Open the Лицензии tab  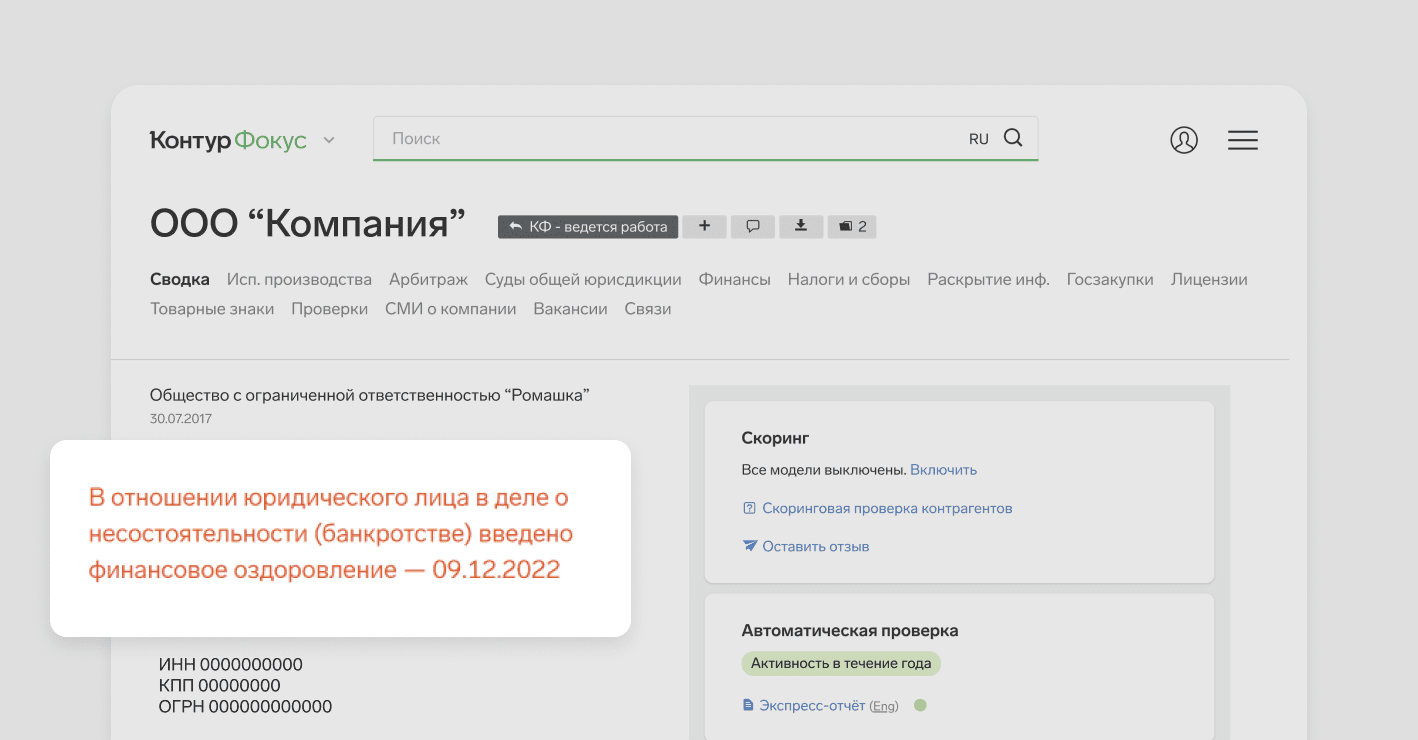[1209, 280]
